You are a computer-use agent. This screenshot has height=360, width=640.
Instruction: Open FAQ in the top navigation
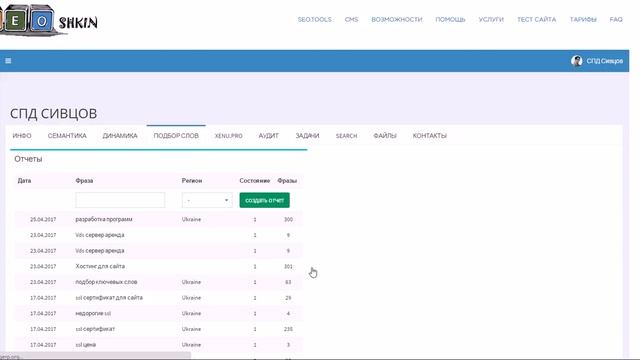click(x=616, y=19)
